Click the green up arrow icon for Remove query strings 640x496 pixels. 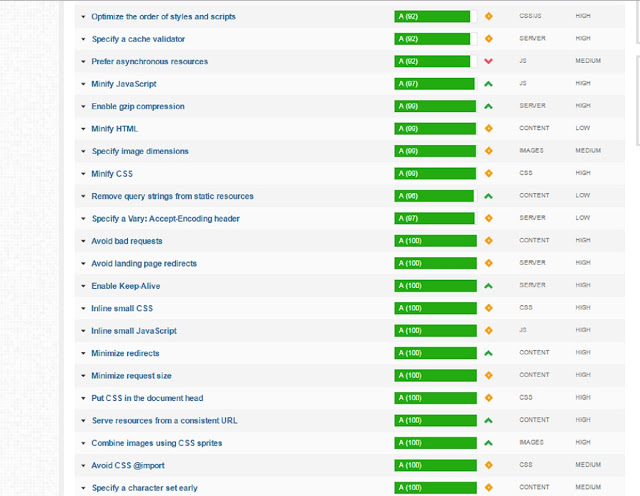coord(488,196)
